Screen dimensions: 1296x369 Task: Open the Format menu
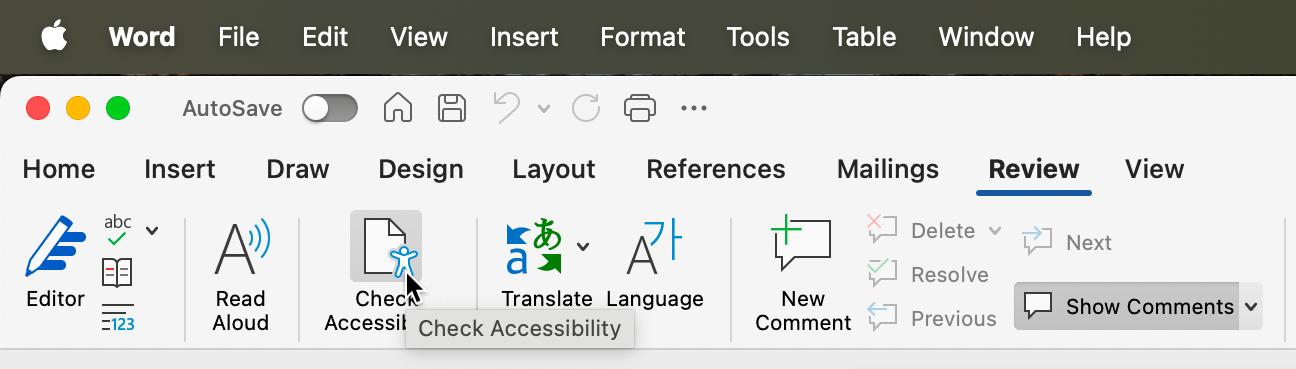(643, 37)
